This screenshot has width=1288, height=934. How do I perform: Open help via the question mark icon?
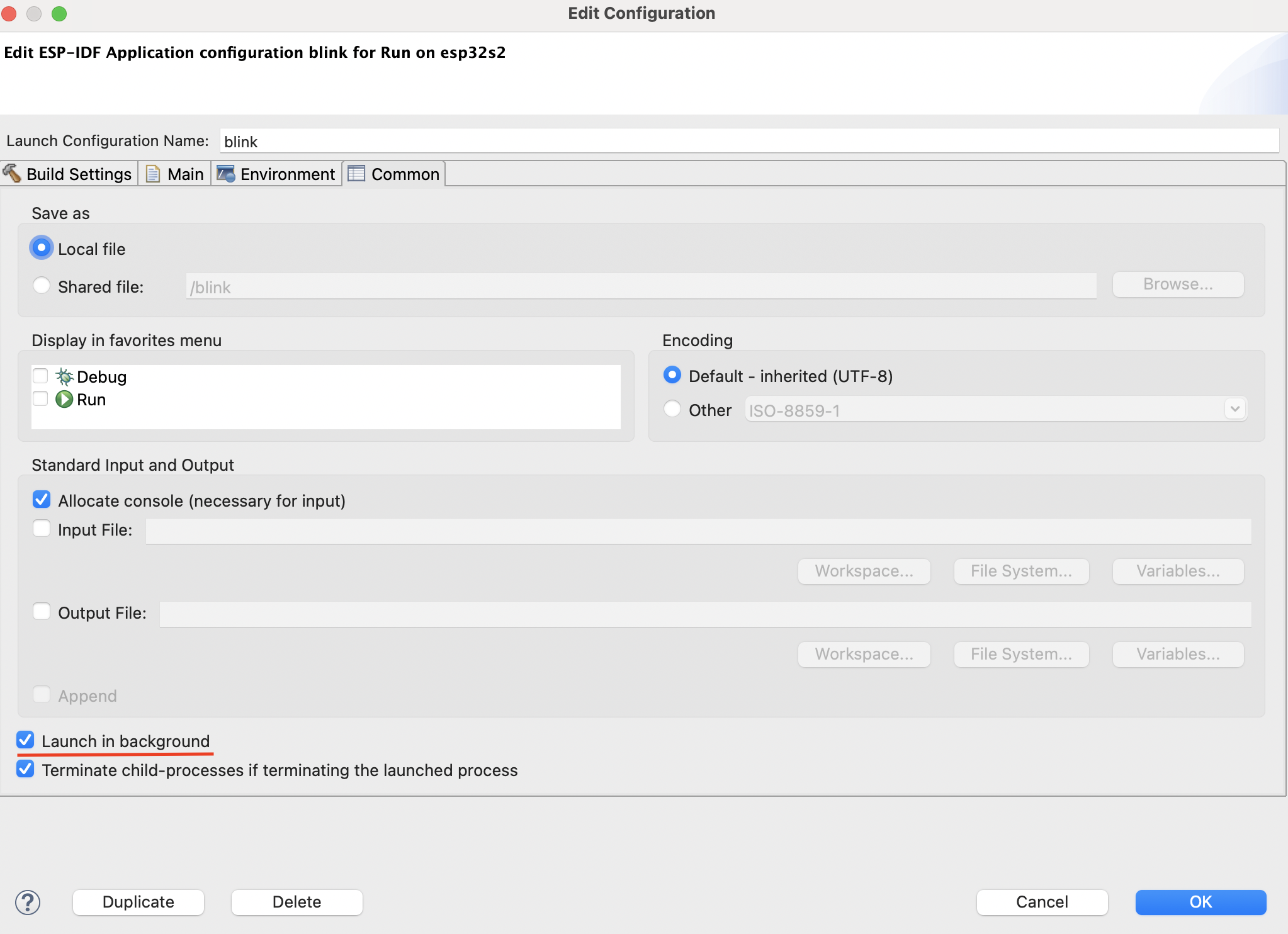click(28, 902)
